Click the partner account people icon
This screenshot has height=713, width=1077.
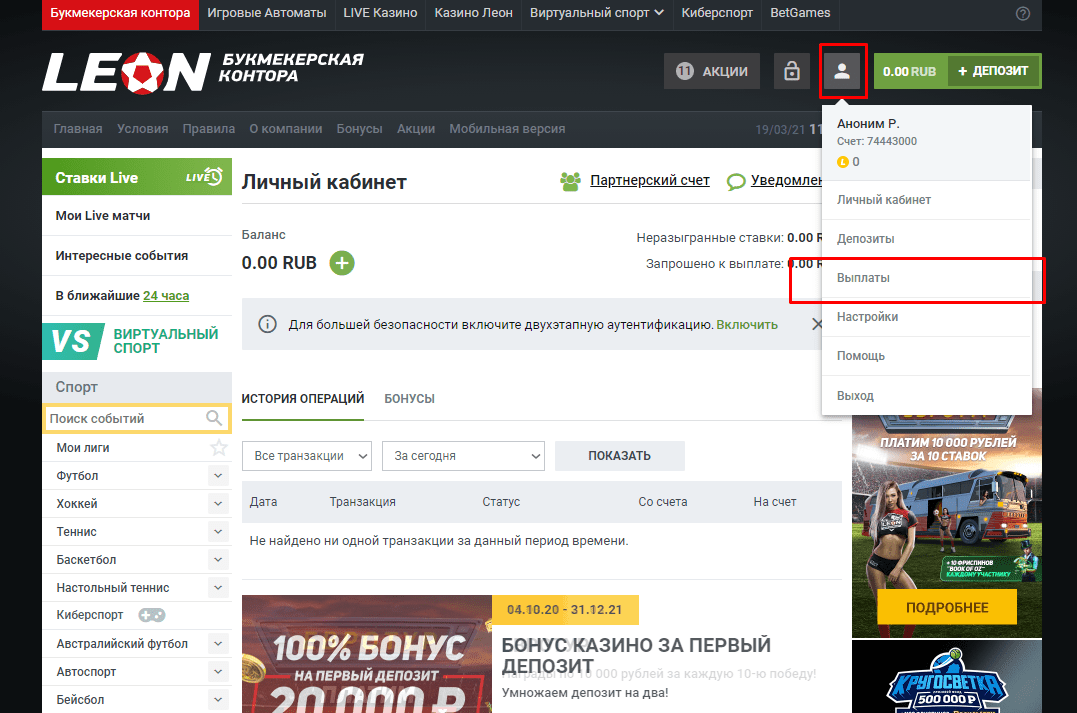click(x=571, y=181)
